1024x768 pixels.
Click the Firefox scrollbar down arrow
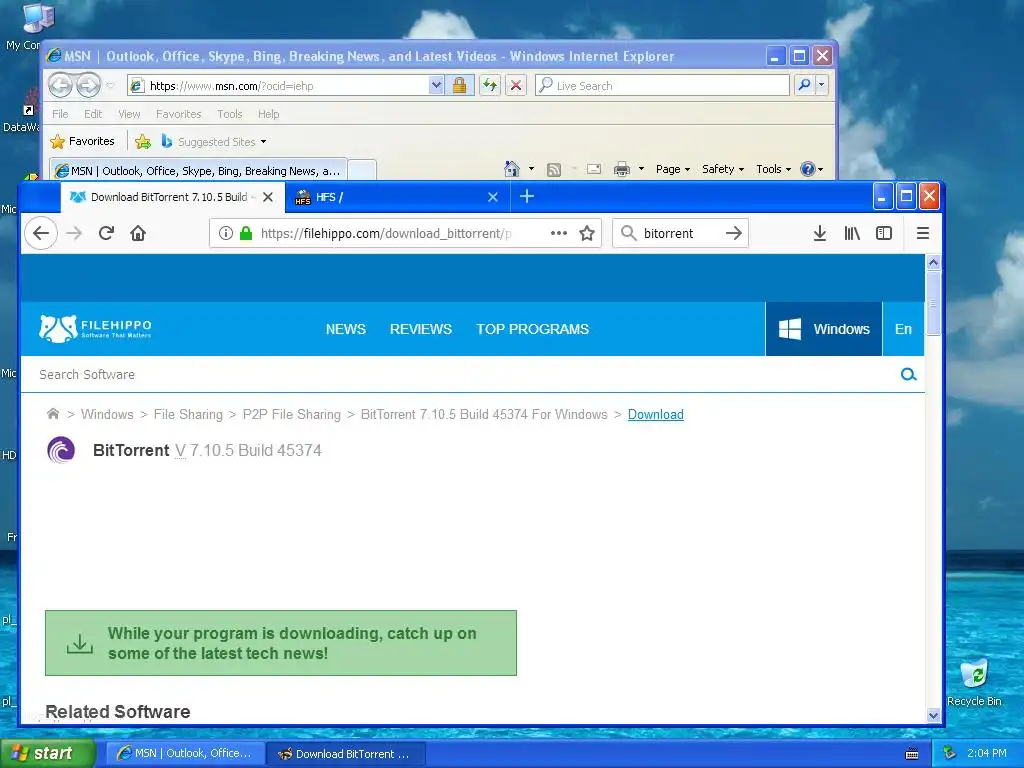point(933,715)
